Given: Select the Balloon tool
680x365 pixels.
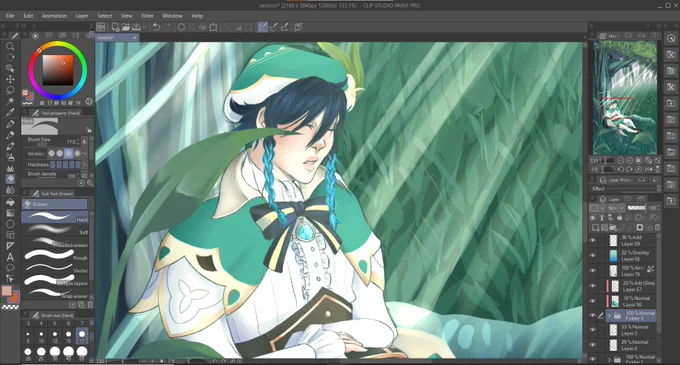Looking at the screenshot, I should 10,267.
